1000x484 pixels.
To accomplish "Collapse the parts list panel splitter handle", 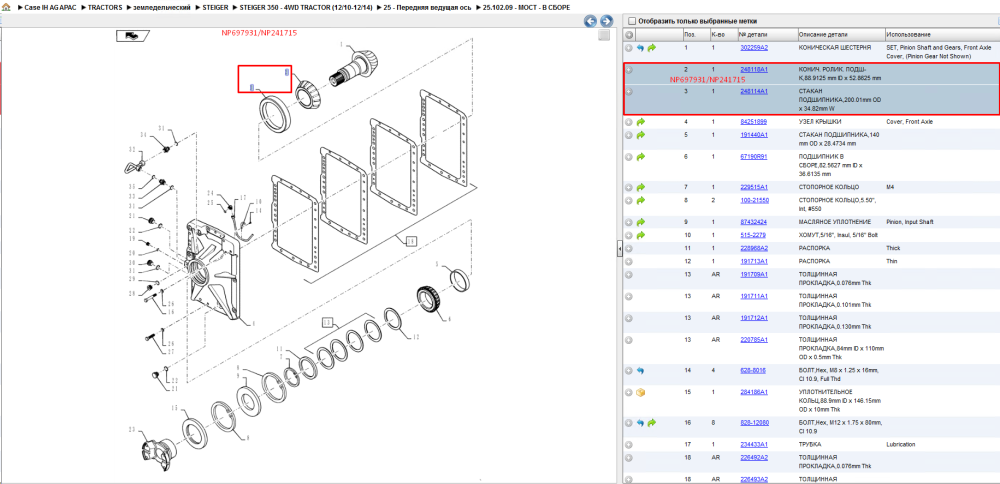I will pos(619,249).
